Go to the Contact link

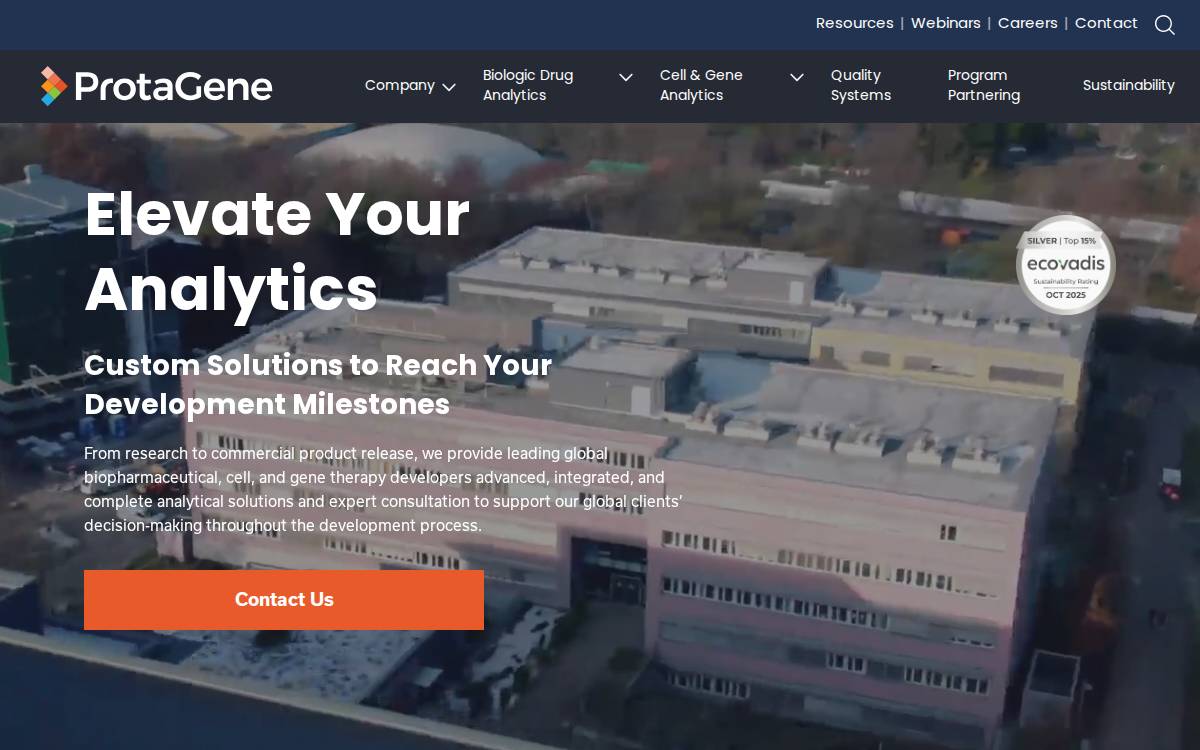tap(1106, 23)
